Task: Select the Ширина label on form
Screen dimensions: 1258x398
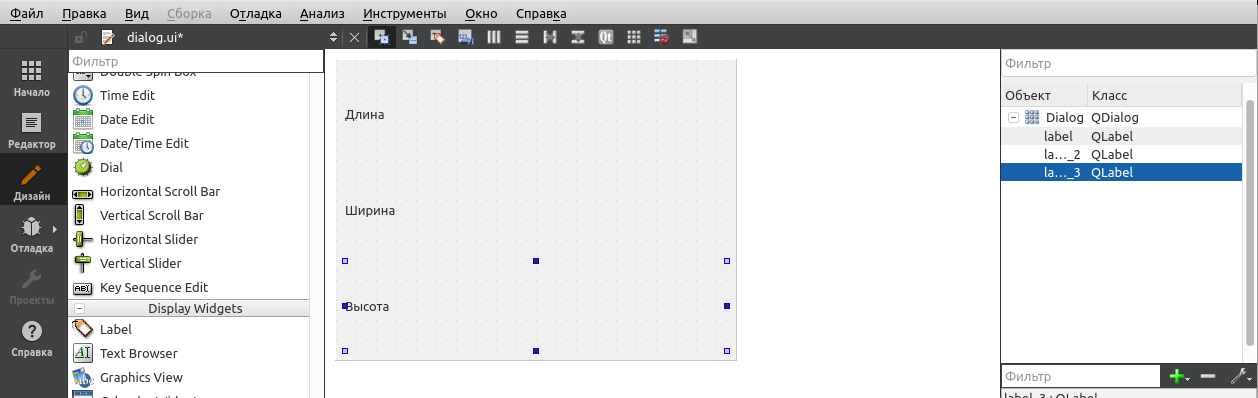Action: (370, 211)
